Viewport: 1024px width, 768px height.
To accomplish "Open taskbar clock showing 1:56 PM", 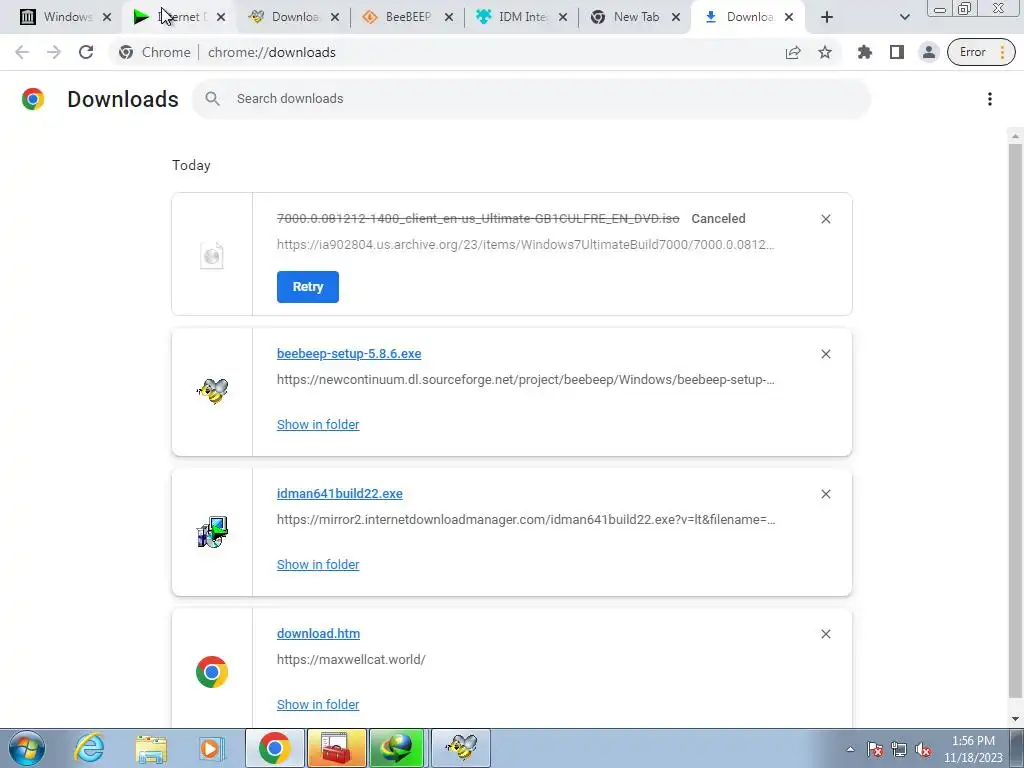I will 972,749.
